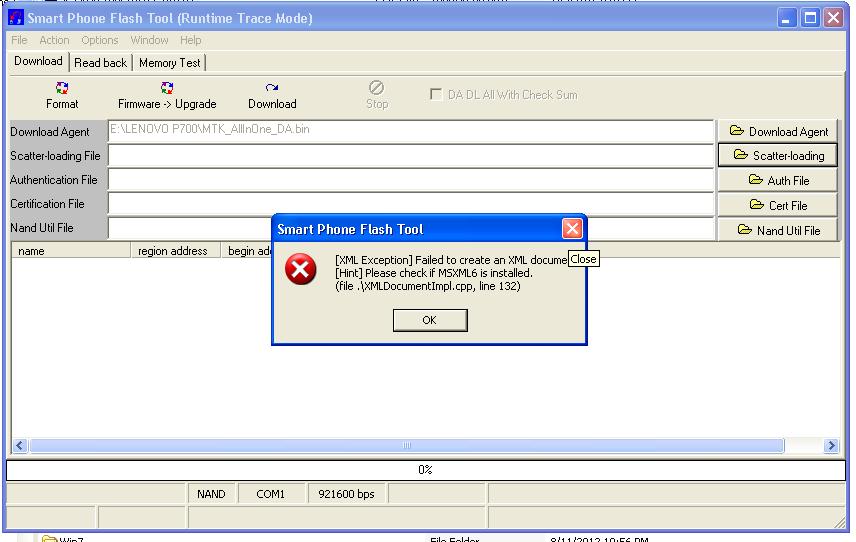Click the Scatter-loading browse button

[x=777, y=156]
